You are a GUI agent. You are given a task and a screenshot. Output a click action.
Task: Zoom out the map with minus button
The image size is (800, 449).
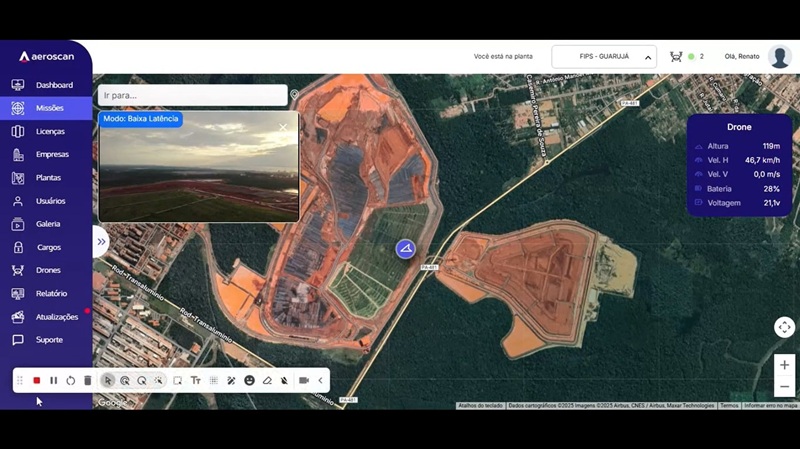pyautogui.click(x=784, y=386)
